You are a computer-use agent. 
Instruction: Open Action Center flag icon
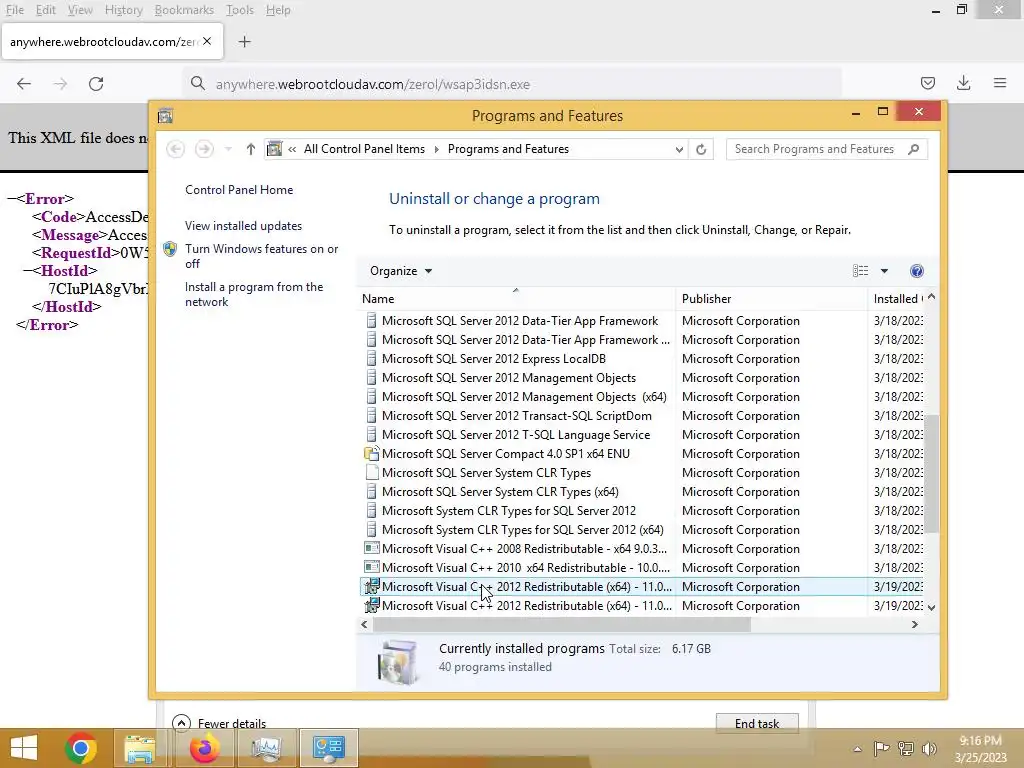point(882,748)
